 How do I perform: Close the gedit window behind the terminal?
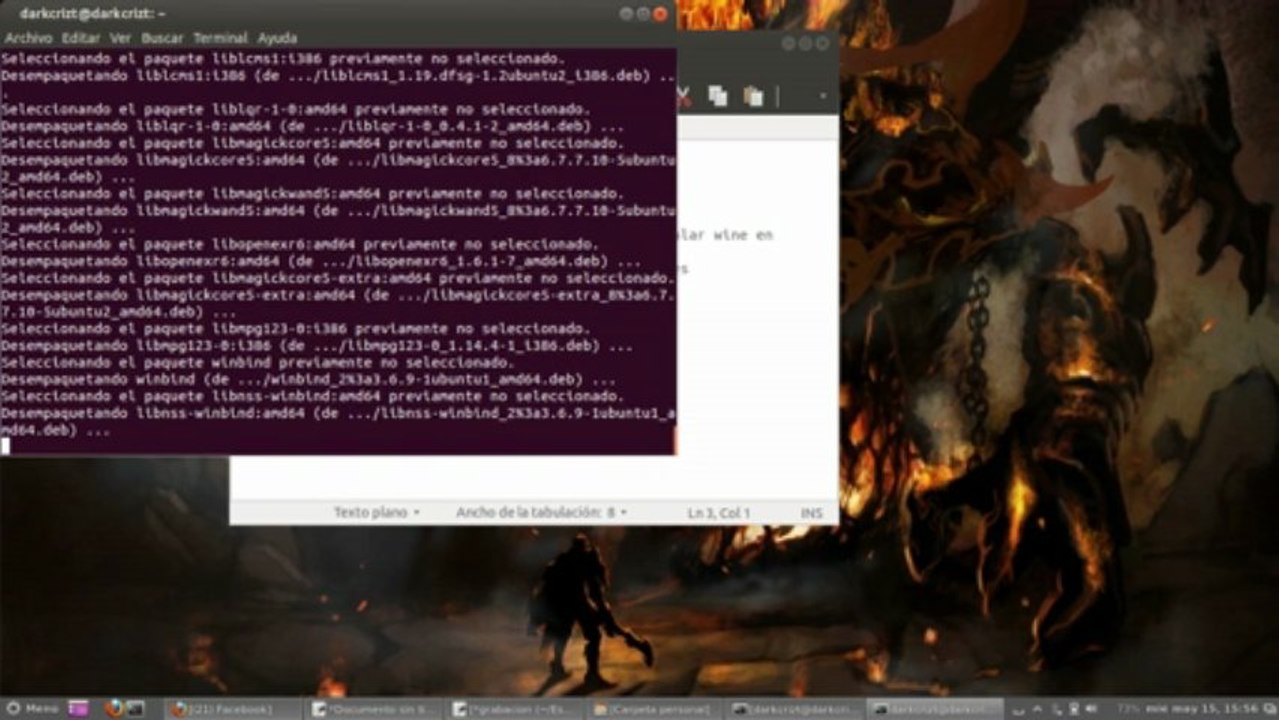pos(822,43)
